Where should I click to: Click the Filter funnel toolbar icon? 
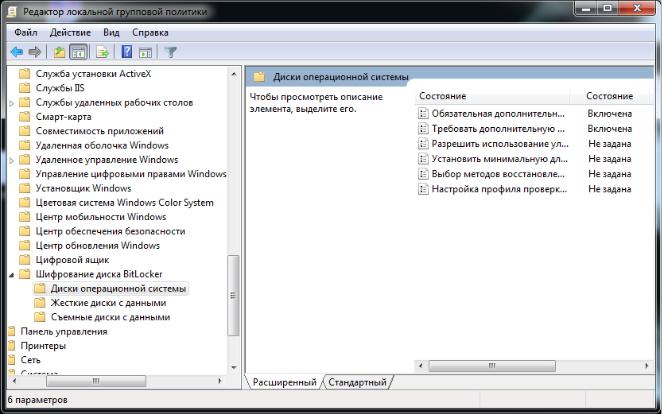[171, 52]
